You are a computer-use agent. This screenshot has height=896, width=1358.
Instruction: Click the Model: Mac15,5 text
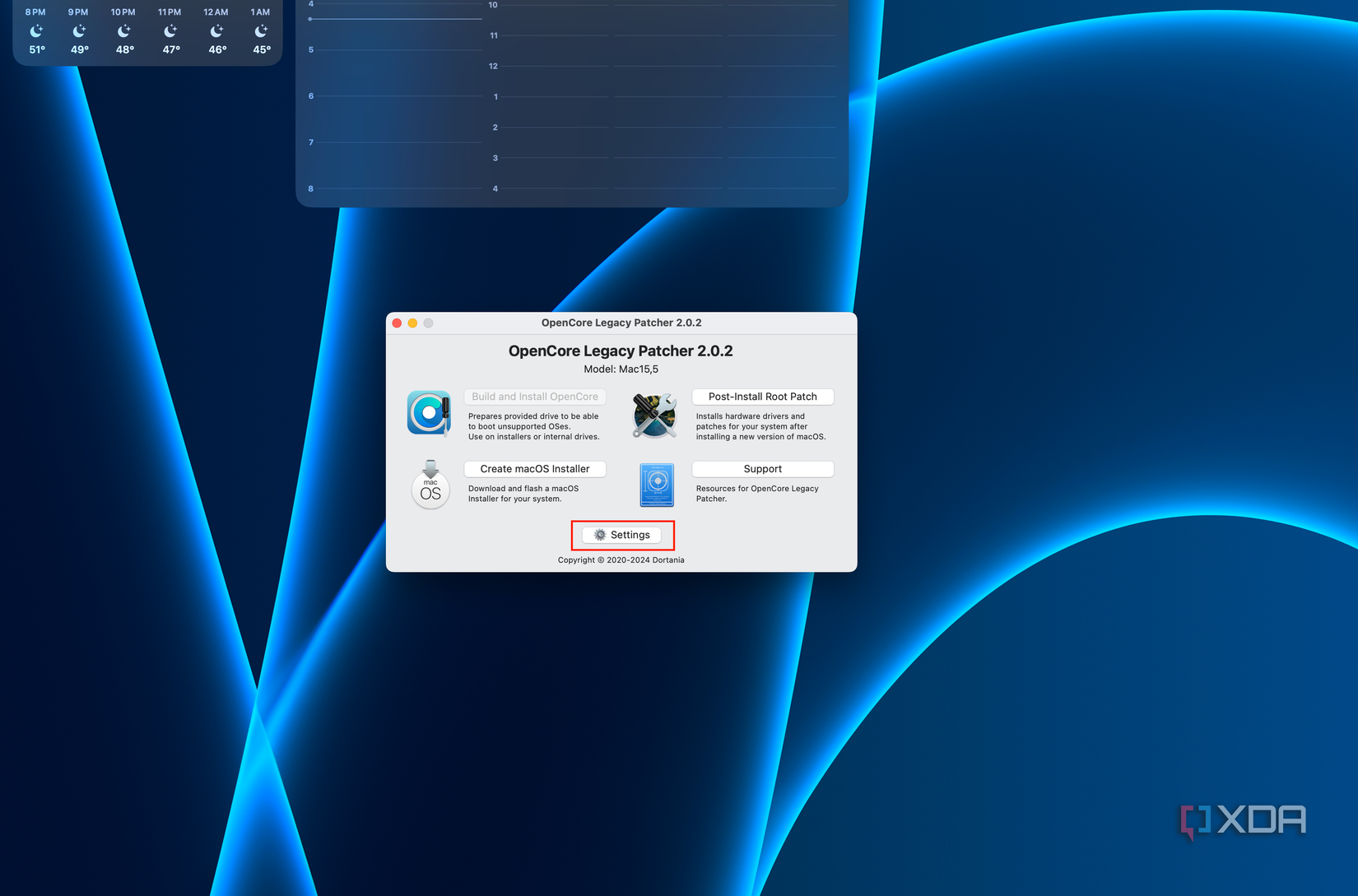click(x=621, y=369)
